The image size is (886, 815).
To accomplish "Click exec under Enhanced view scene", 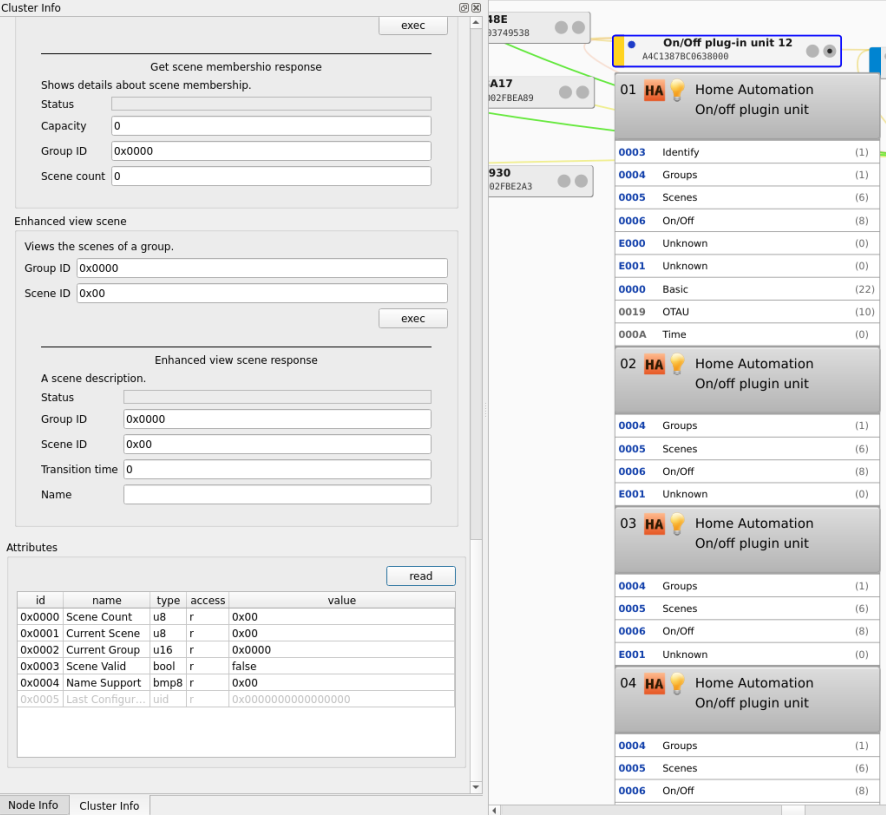I will tap(413, 318).
